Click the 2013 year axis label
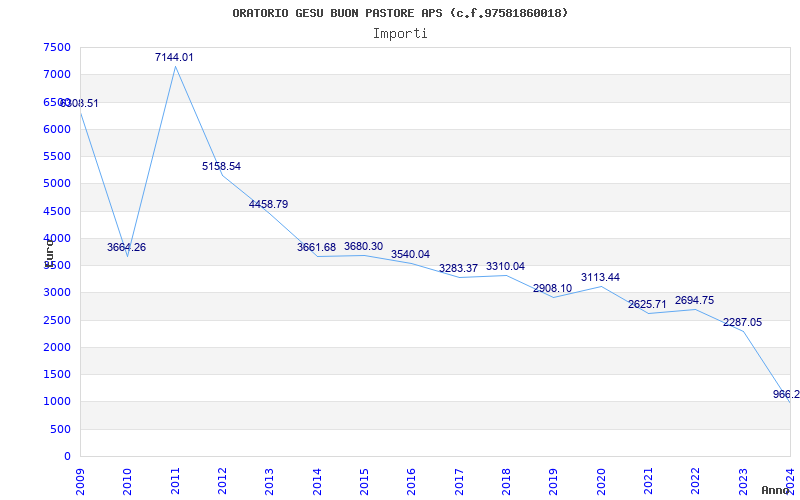800x500 pixels. tap(269, 481)
